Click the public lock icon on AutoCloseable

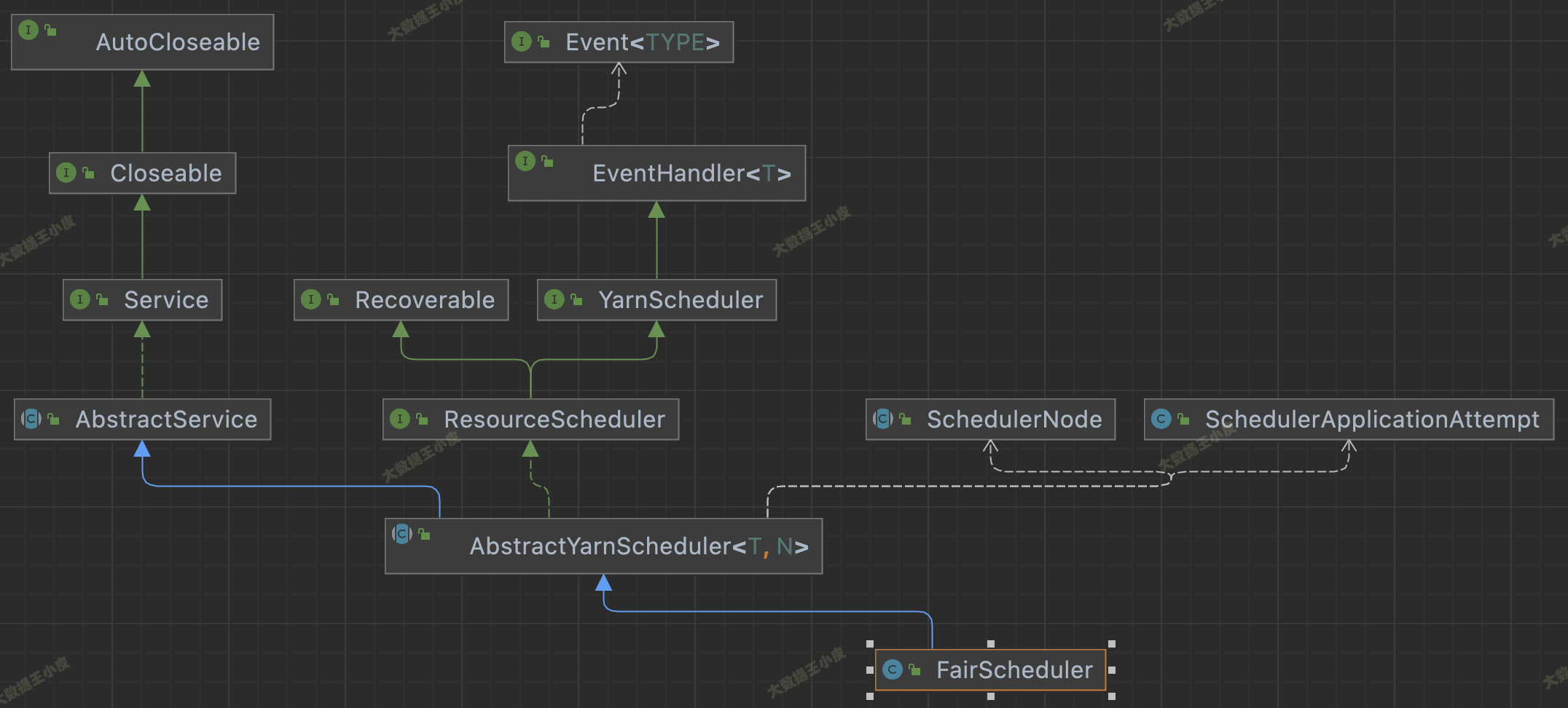tap(50, 30)
